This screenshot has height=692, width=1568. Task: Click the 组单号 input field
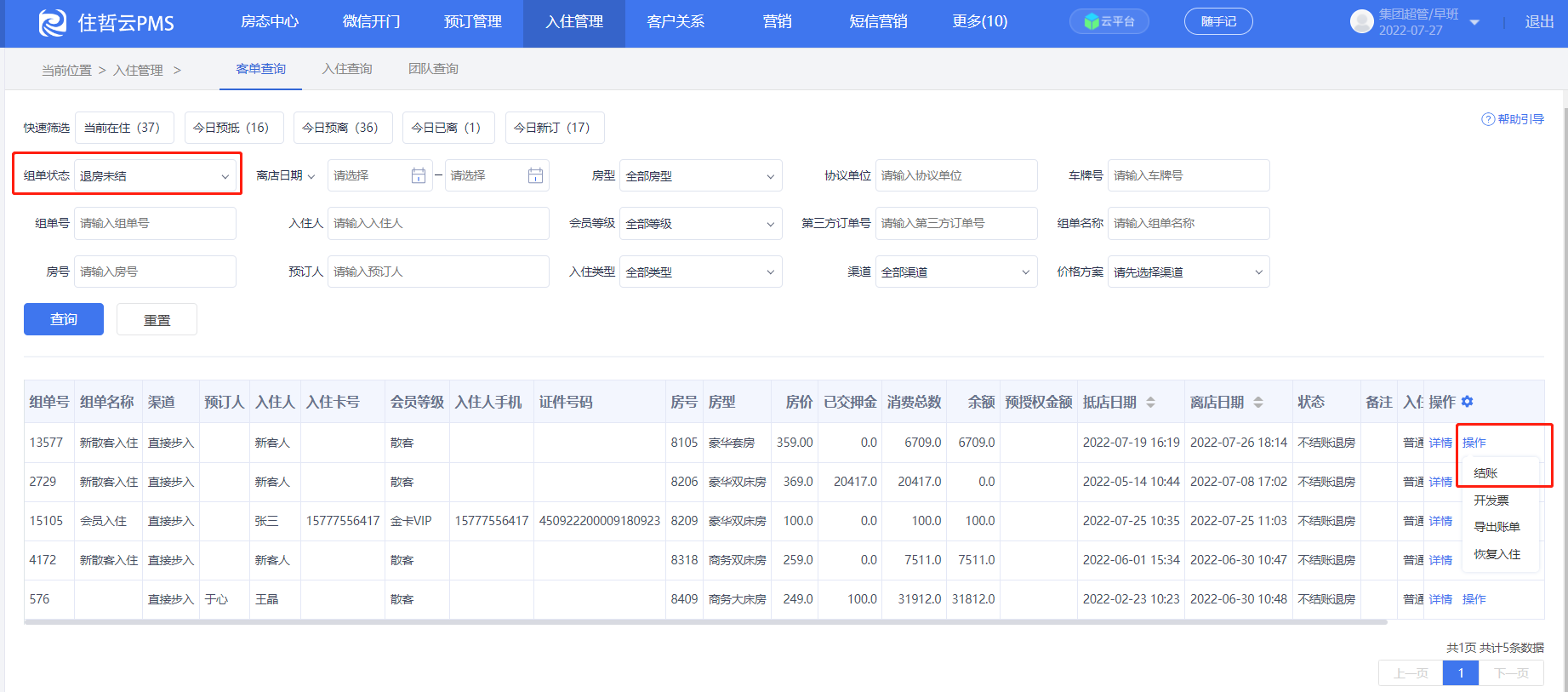click(x=155, y=223)
